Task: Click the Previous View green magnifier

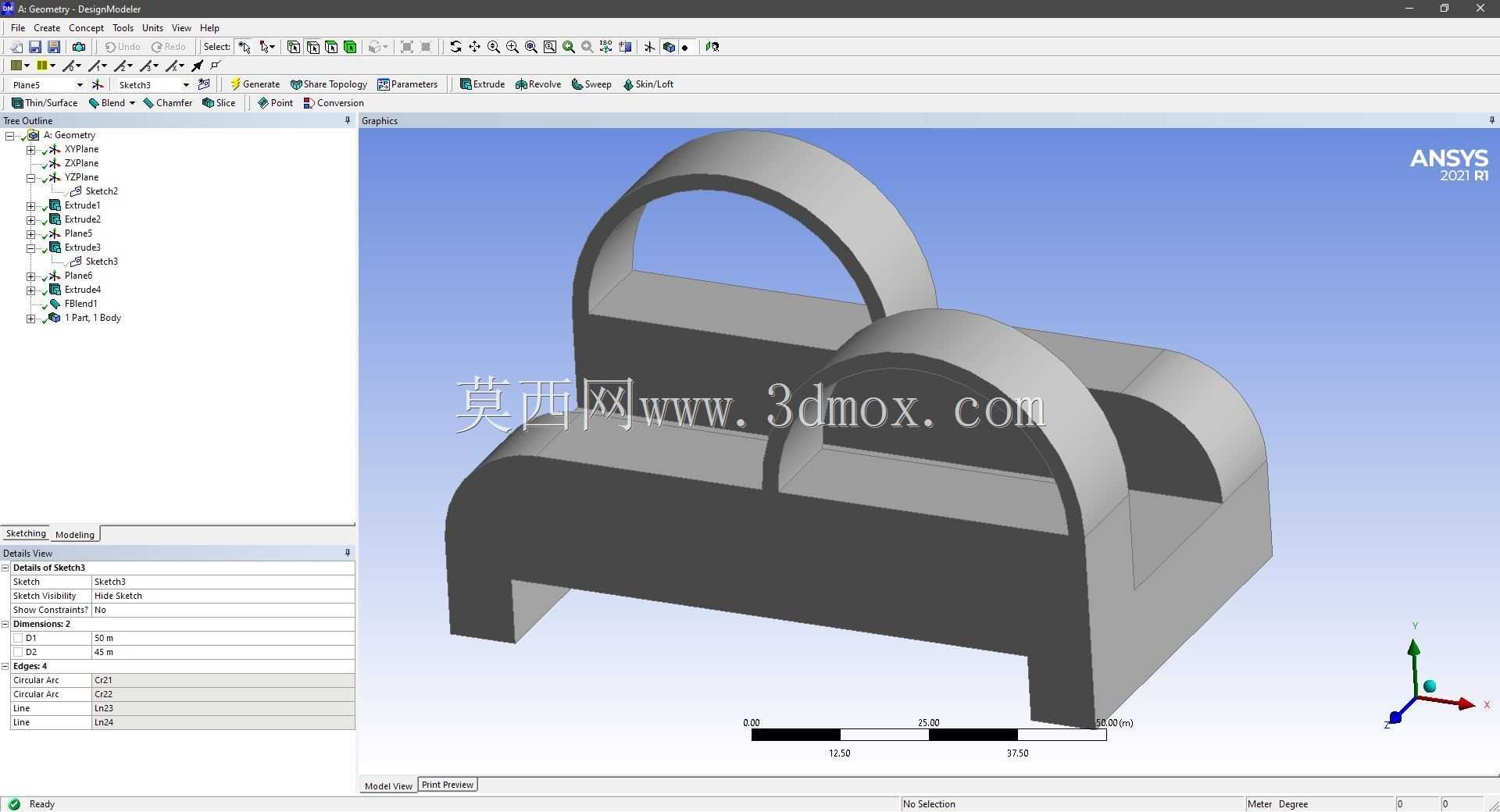Action: [x=569, y=47]
